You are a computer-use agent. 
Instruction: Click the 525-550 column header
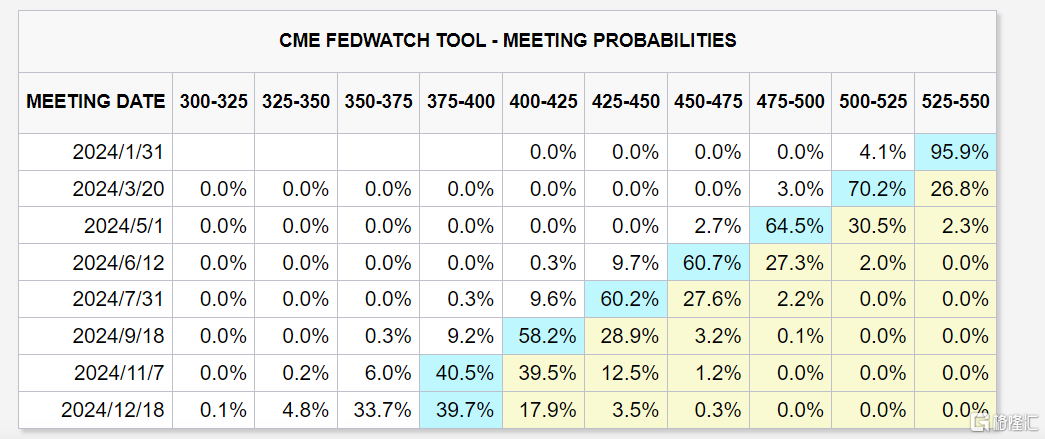coord(955,101)
